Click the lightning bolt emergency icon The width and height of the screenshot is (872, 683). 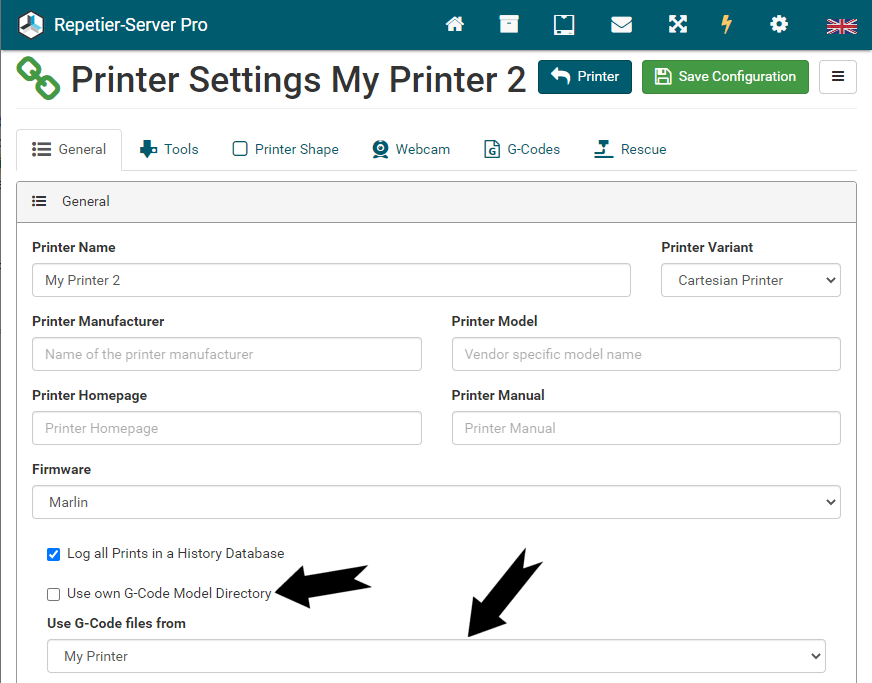tap(726, 24)
